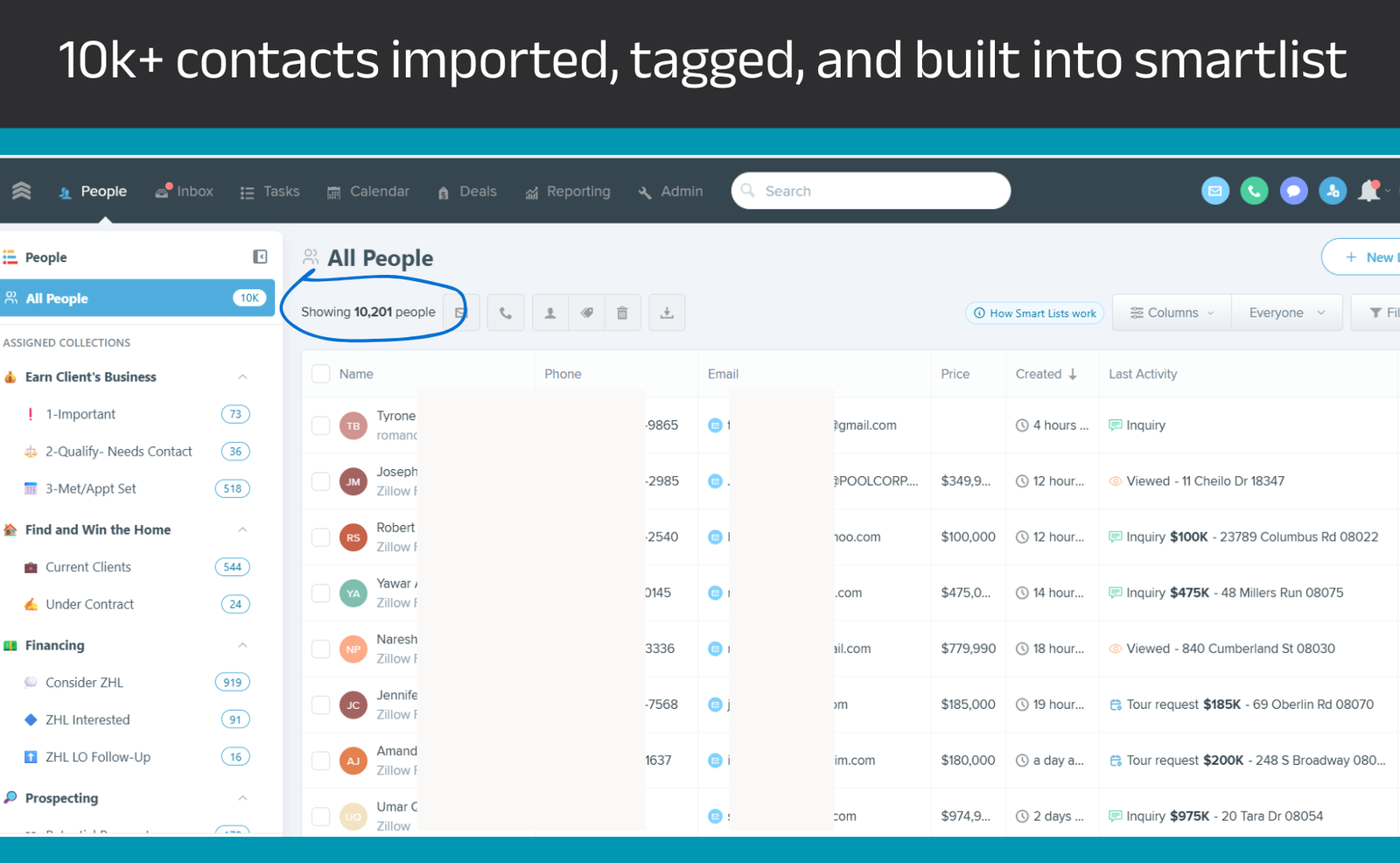The width and height of the screenshot is (1400, 863).
Task: Toggle the select-all checkbox beside Name
Action: pos(321,374)
